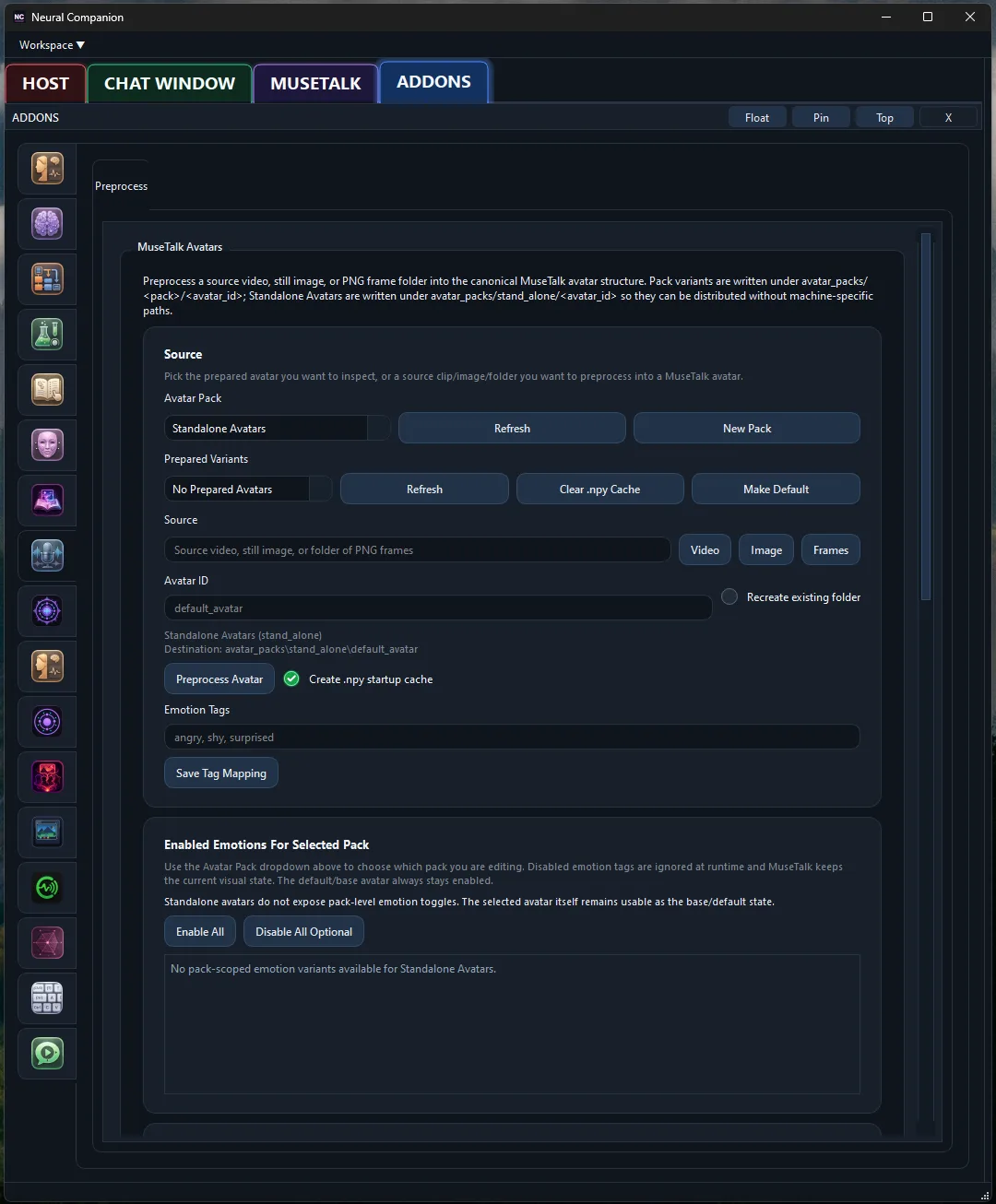This screenshot has height=1204, width=996.
Task: Open the pink hexagonal mesh addon icon
Action: coord(47,943)
